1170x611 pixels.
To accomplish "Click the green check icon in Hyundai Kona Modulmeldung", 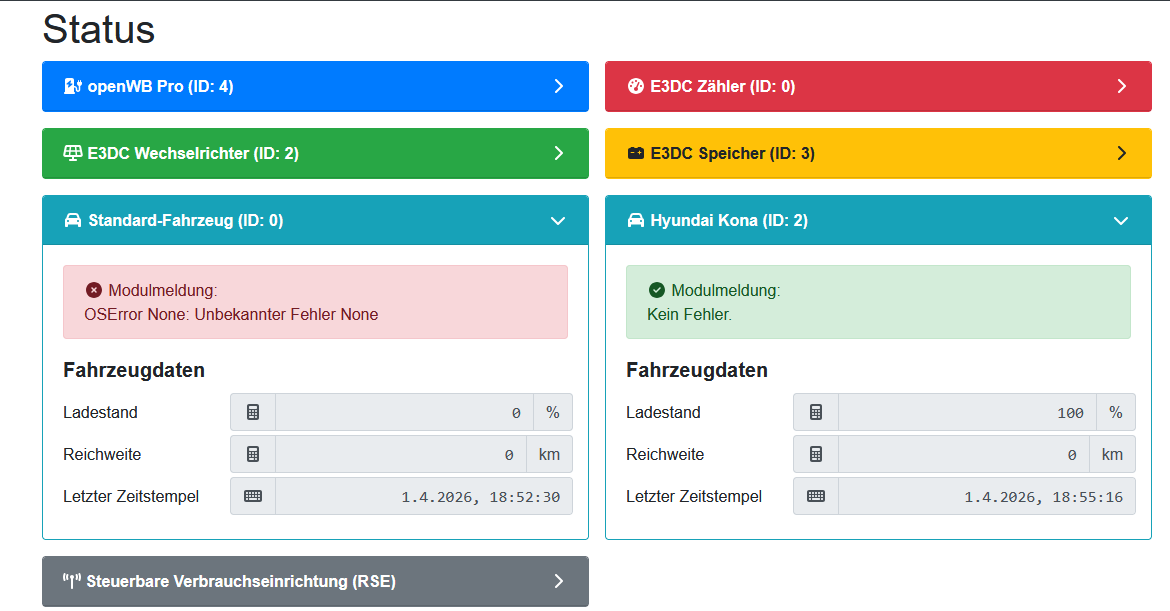I will (x=657, y=290).
